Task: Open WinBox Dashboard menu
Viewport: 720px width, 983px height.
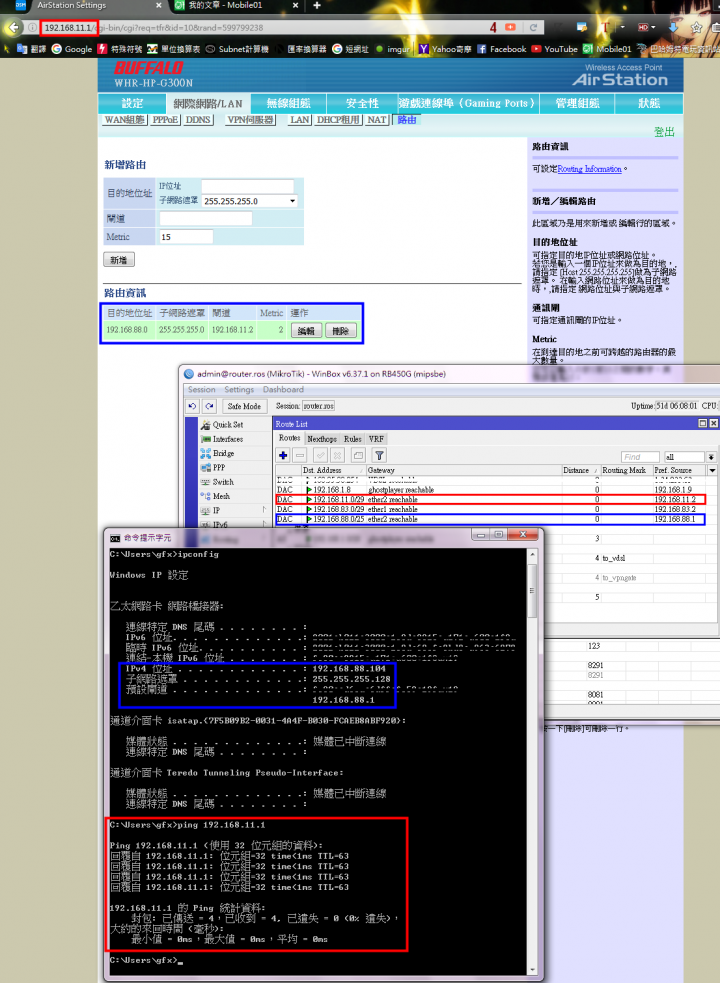Action: (x=283, y=389)
